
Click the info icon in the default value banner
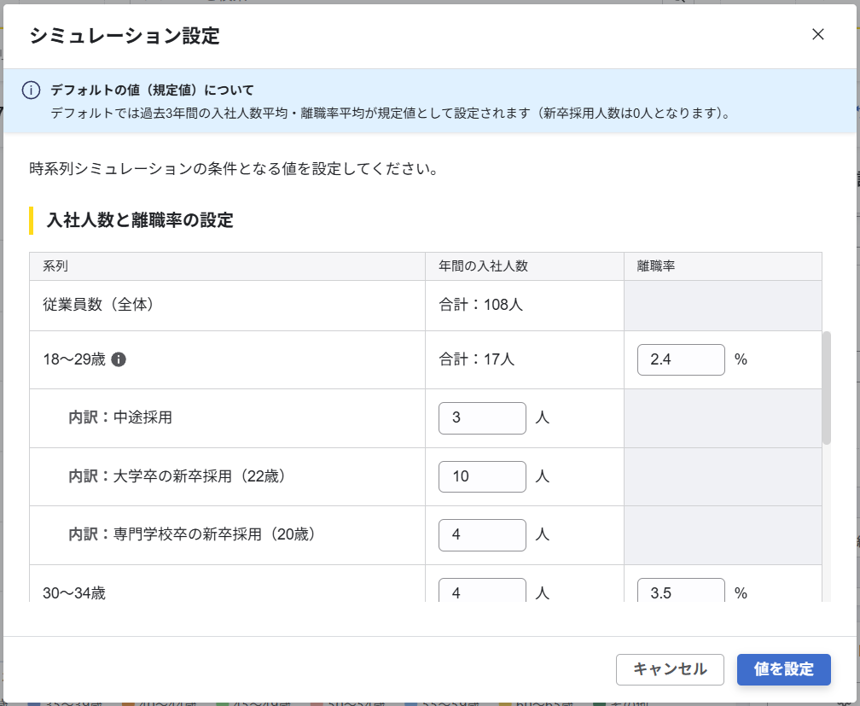31,91
